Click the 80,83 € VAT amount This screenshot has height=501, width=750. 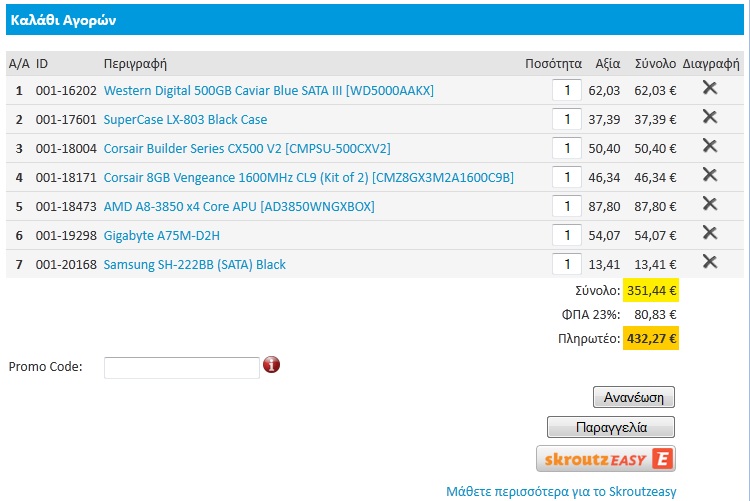coord(655,315)
